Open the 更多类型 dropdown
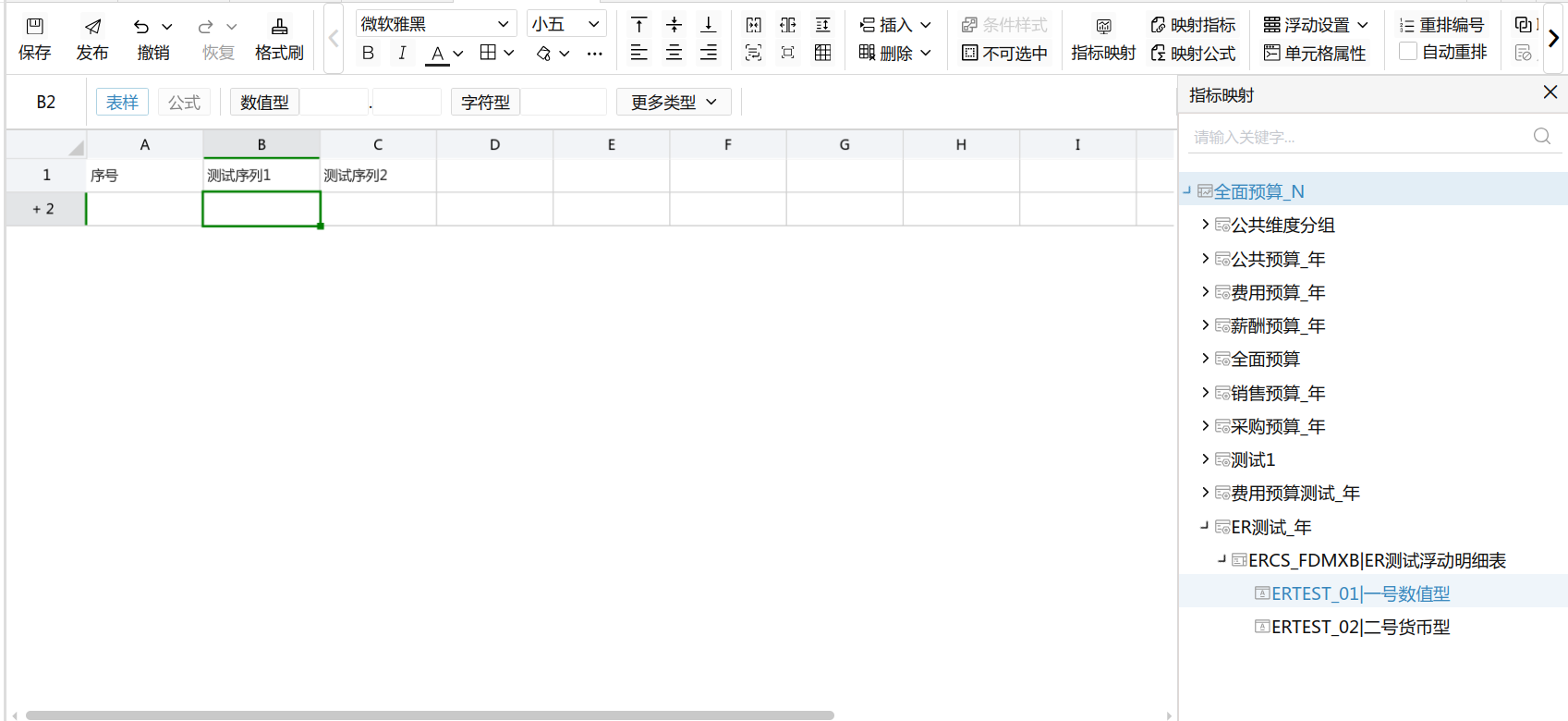Image resolution: width=1568 pixels, height=721 pixels. [673, 103]
